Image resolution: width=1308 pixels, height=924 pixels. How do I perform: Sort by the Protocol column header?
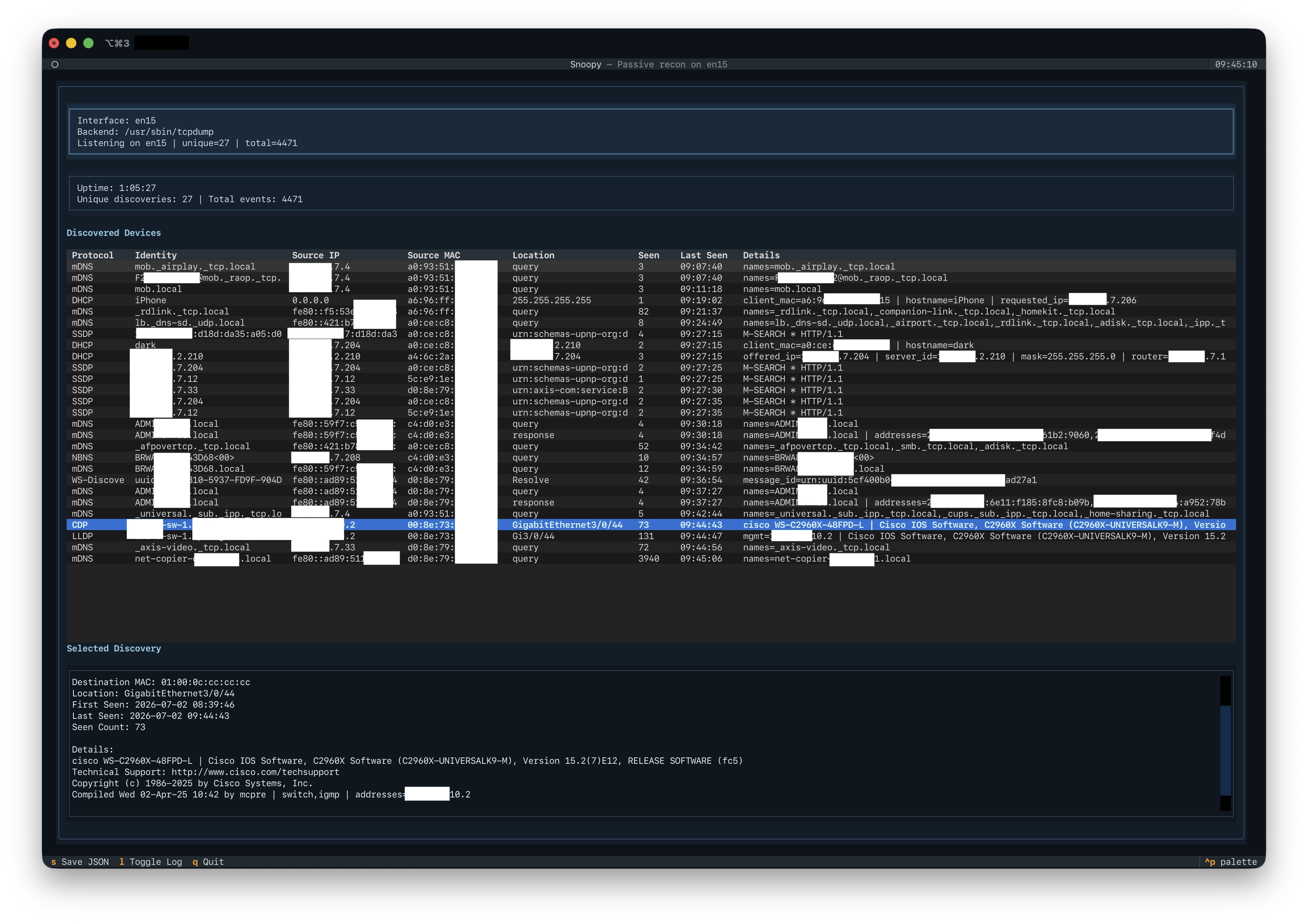[x=92, y=255]
